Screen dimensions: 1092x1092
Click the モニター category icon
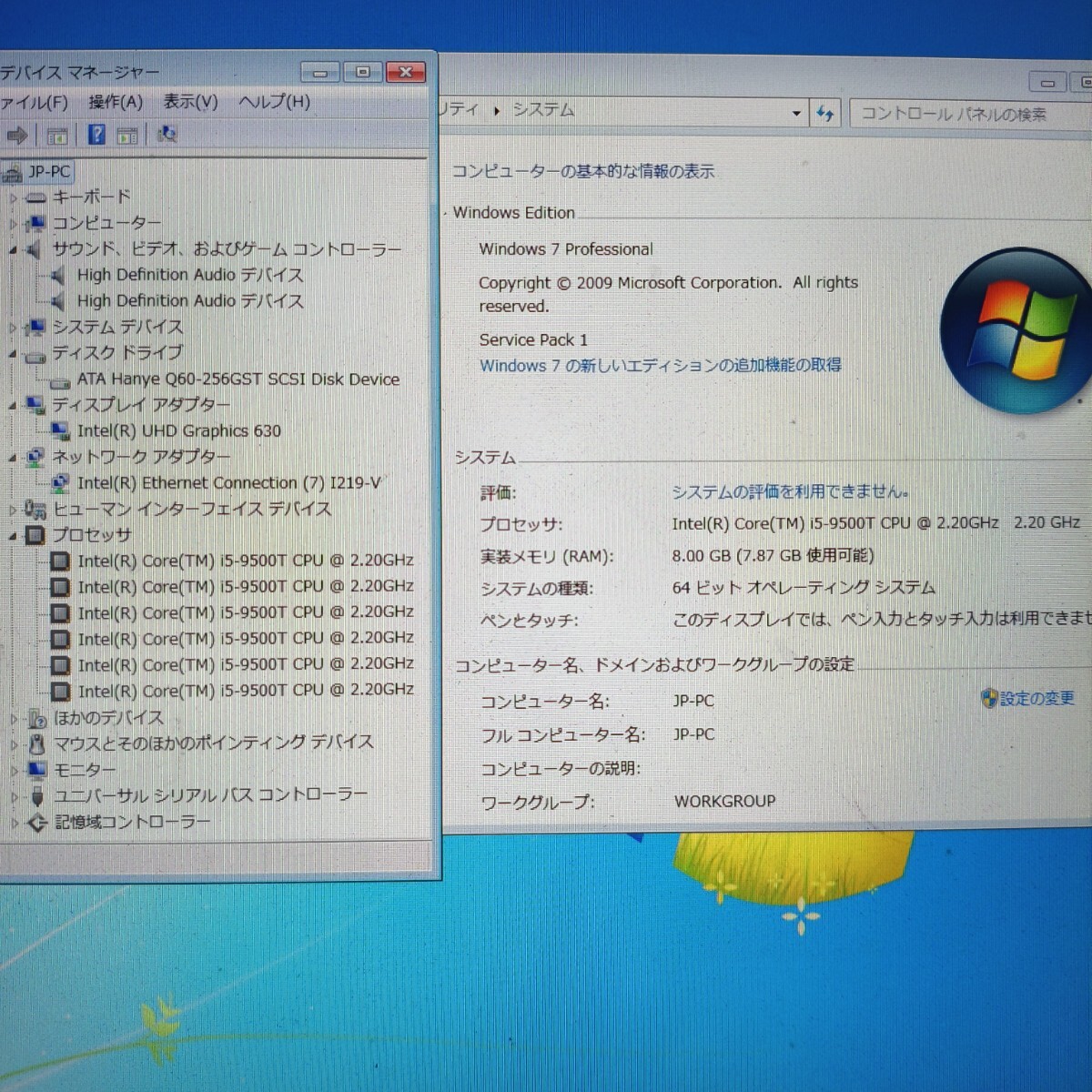pyautogui.click(x=36, y=770)
